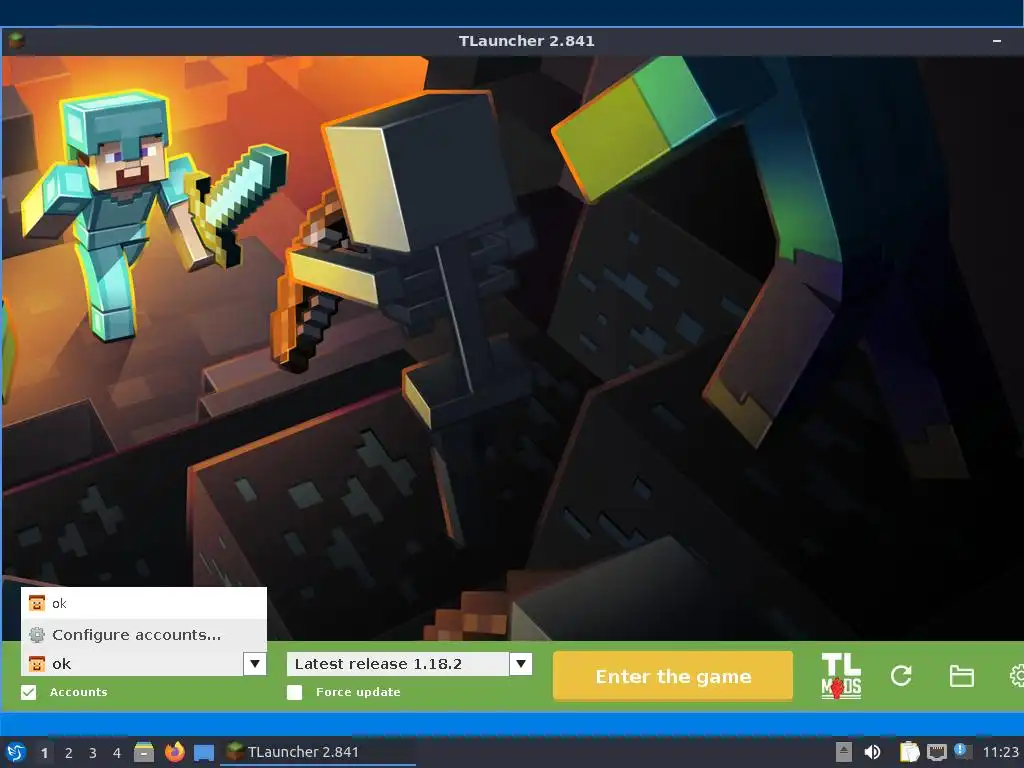This screenshot has width=1024, height=768.
Task: Open the launcher settings gear icon
Action: [1017, 676]
